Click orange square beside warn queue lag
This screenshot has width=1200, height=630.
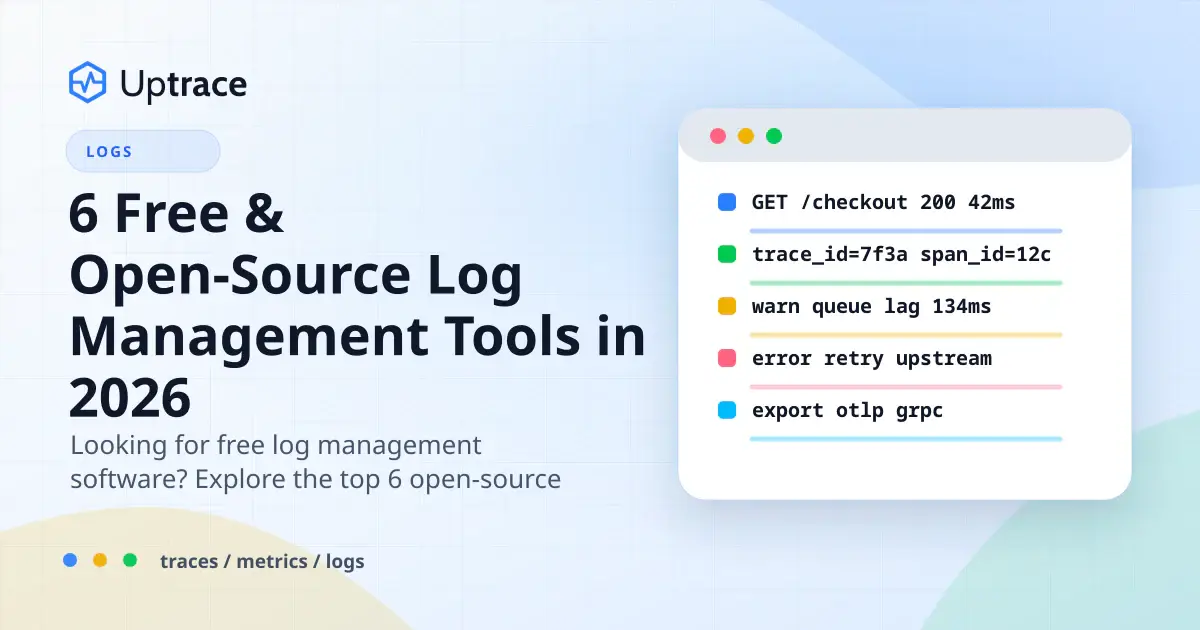[727, 306]
